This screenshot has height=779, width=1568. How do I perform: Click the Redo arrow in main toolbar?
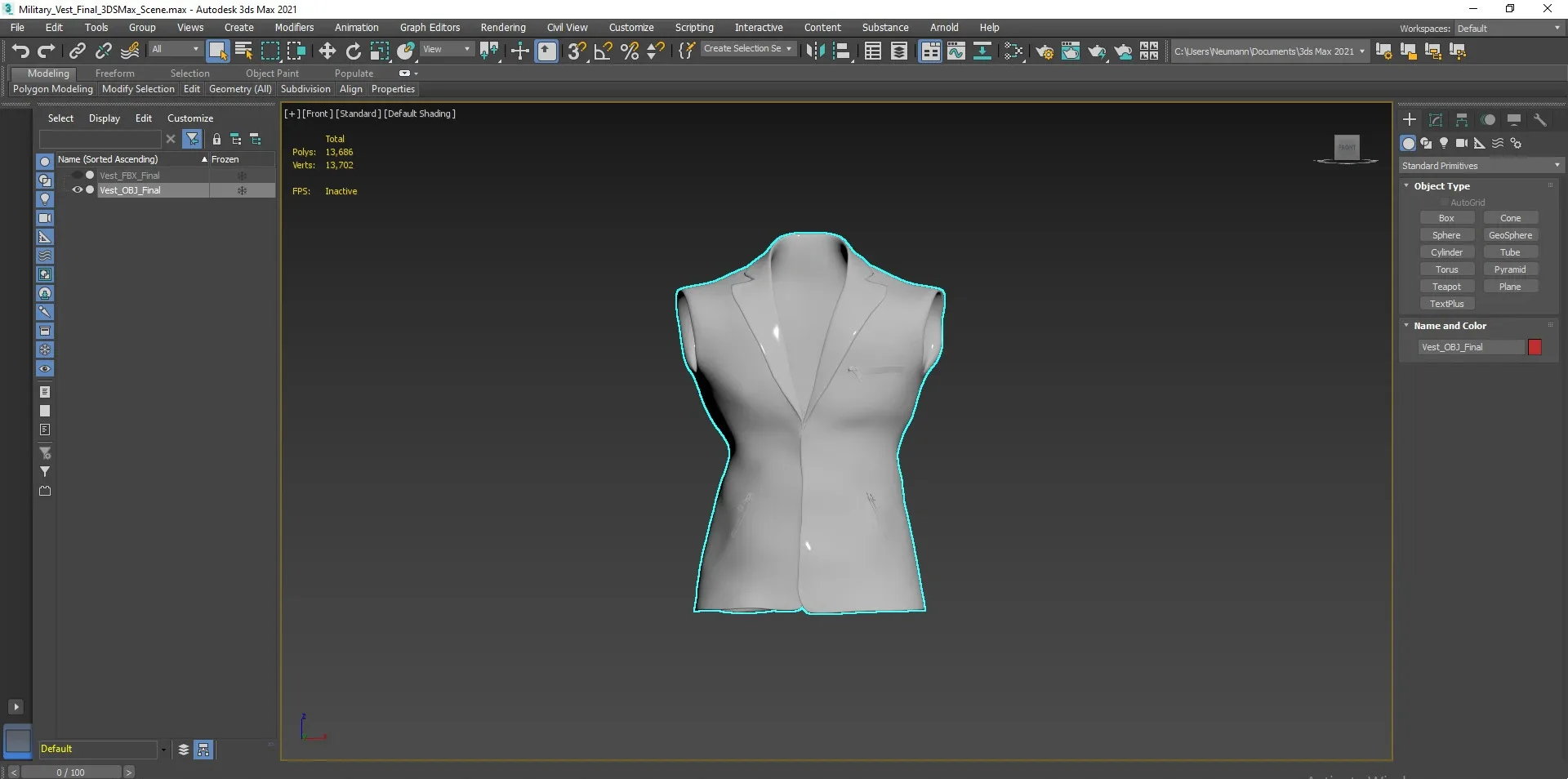(x=47, y=51)
